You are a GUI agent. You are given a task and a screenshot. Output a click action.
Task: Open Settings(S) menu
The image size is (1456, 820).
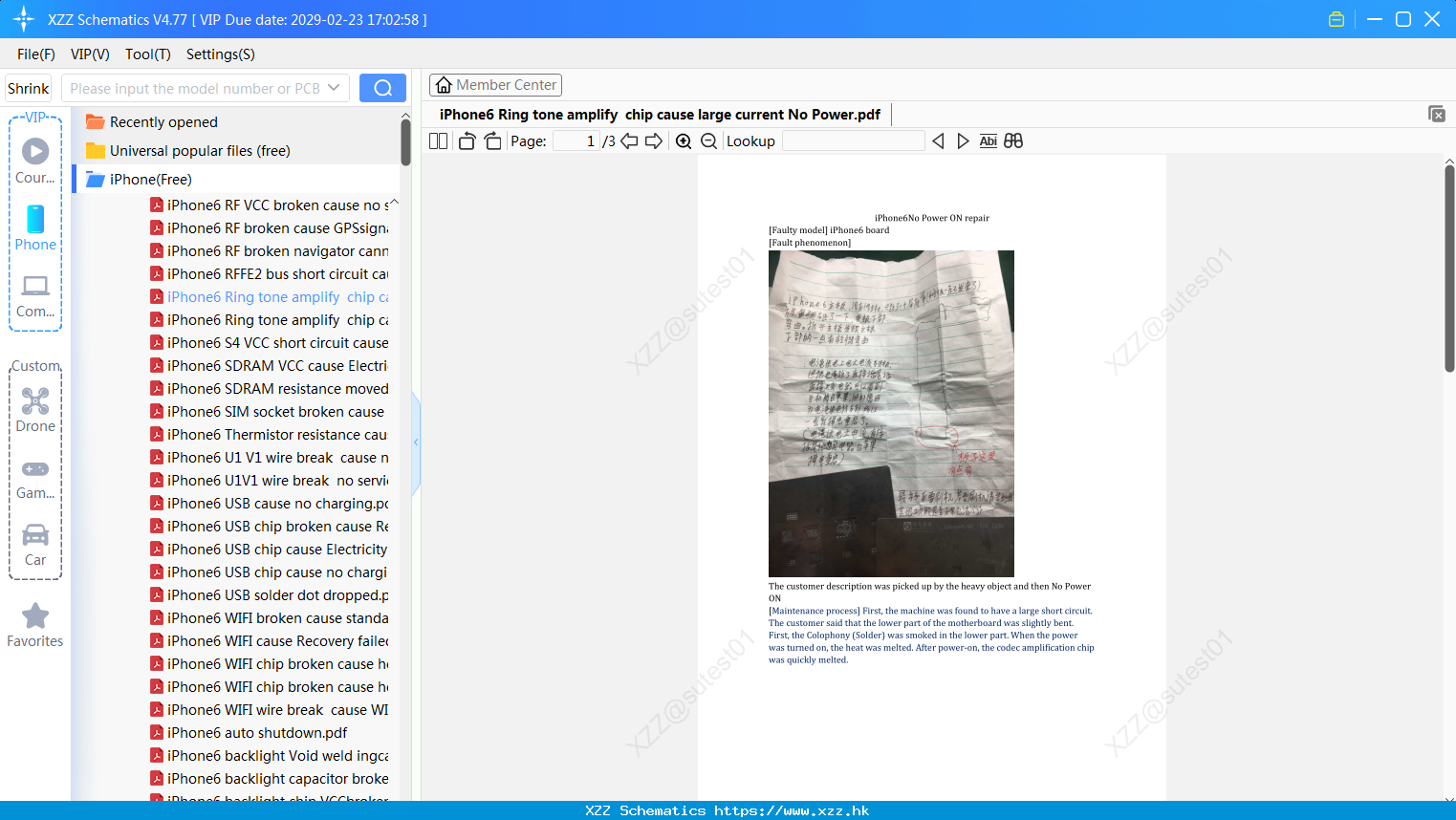point(221,54)
